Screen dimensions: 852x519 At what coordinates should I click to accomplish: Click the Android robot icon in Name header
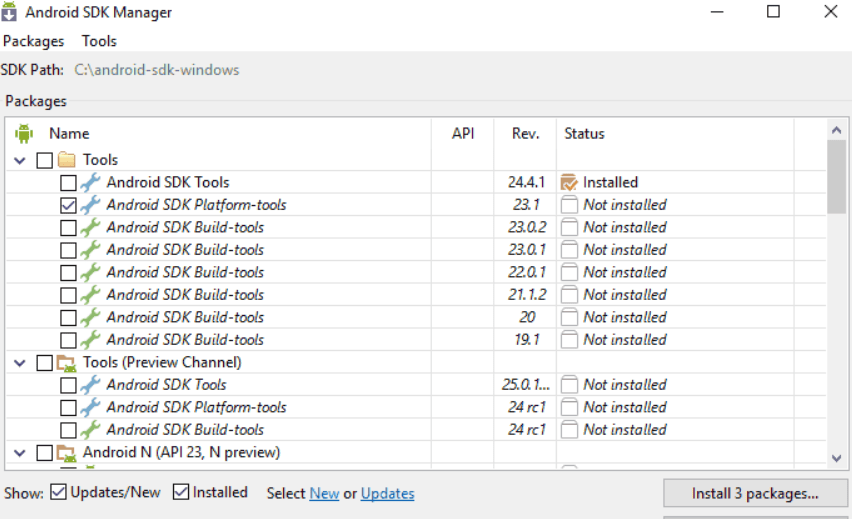[x=24, y=133]
